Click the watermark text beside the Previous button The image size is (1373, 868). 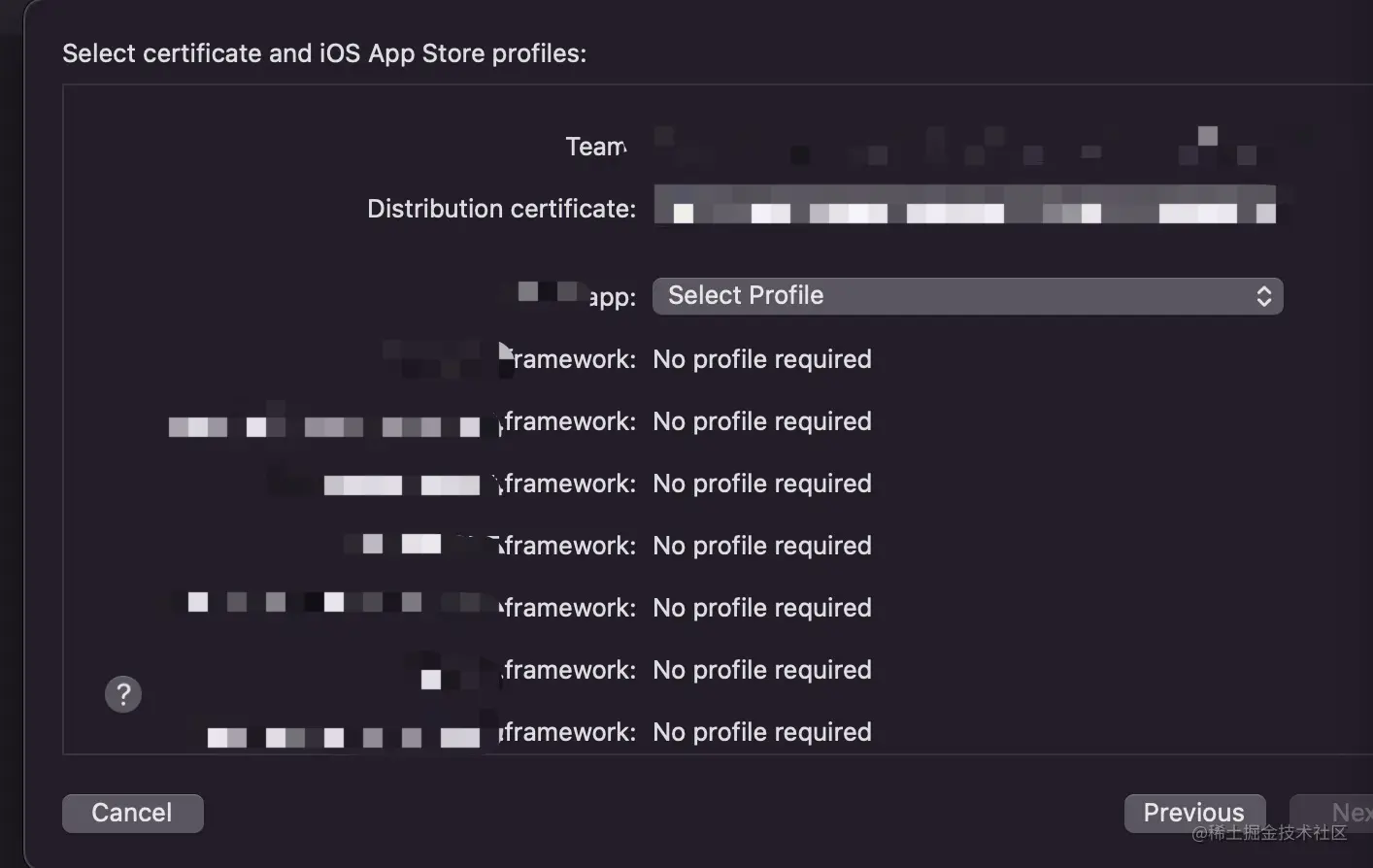(x=1269, y=833)
